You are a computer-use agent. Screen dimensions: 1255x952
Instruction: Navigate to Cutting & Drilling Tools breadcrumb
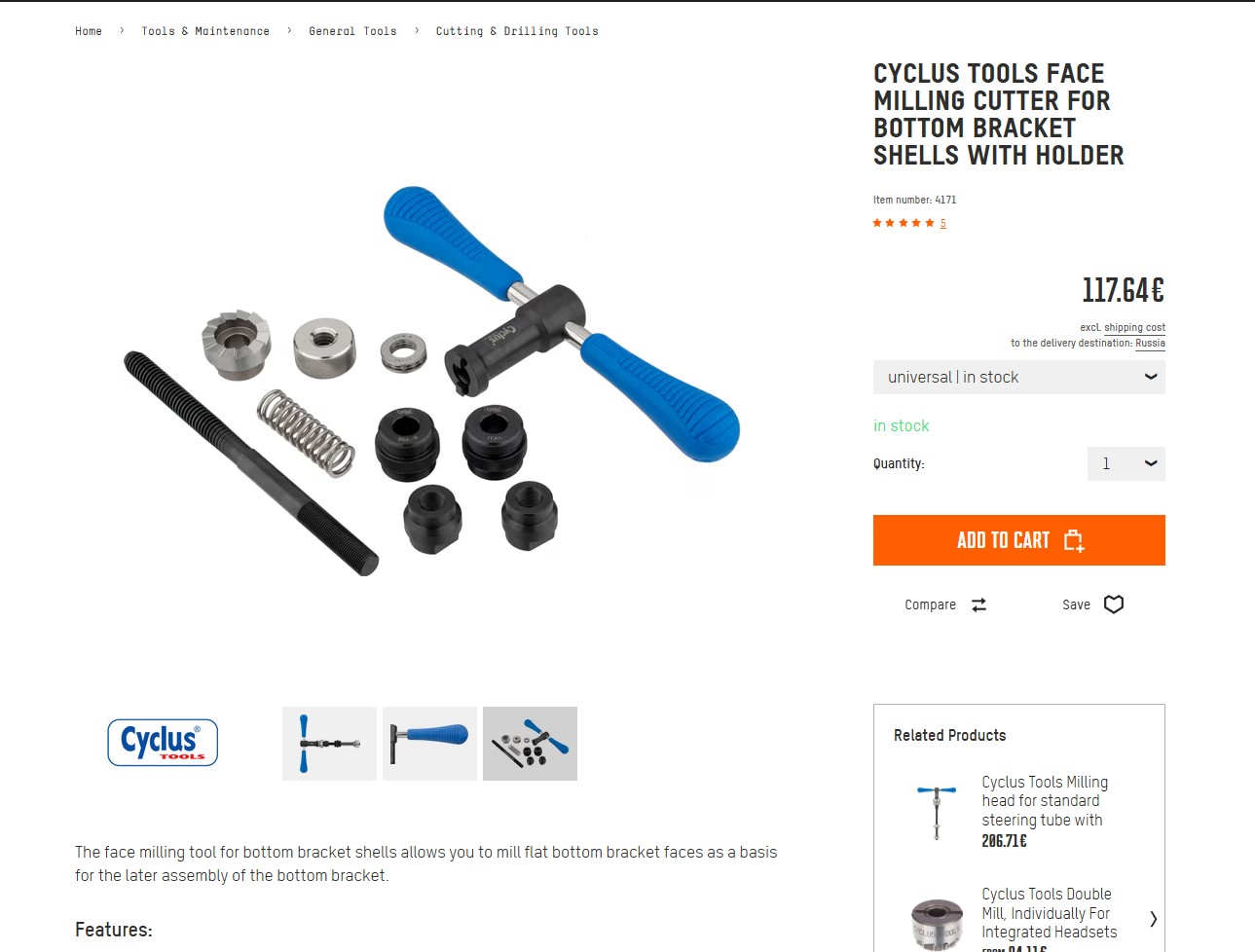point(517,31)
